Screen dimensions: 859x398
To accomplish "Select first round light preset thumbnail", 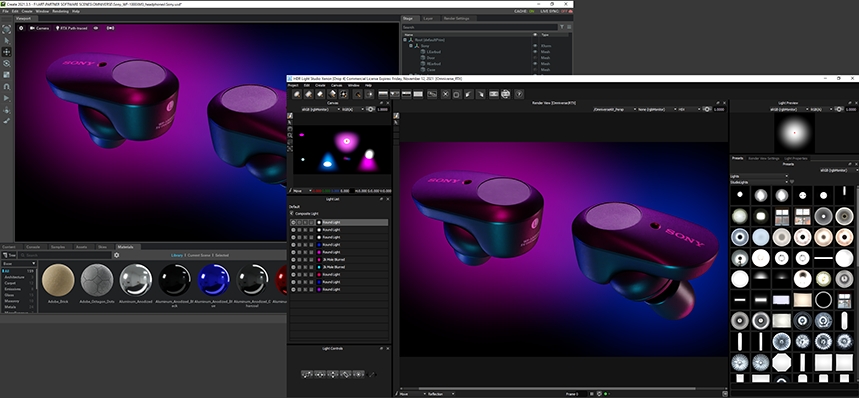I will point(740,194).
